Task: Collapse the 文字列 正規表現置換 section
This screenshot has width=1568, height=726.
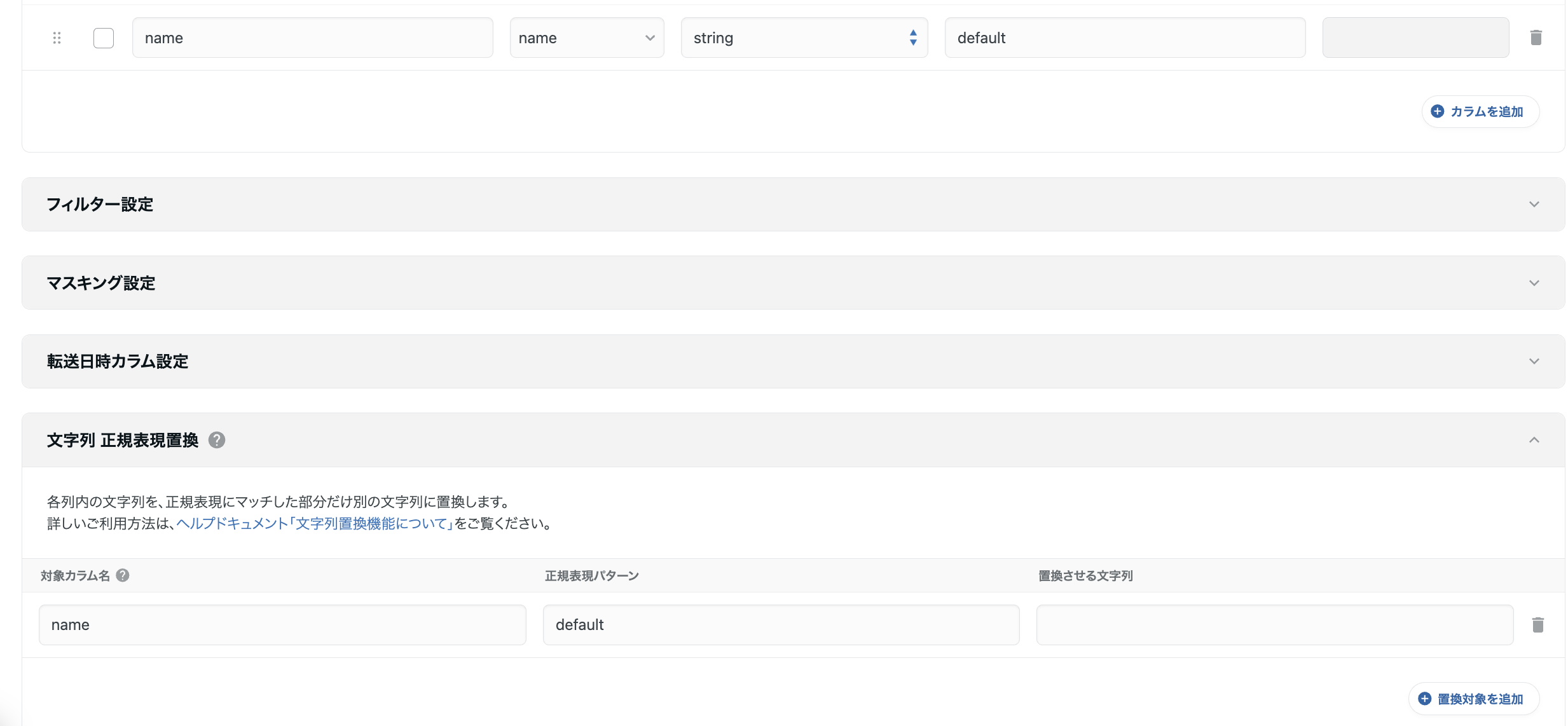Action: [1535, 439]
